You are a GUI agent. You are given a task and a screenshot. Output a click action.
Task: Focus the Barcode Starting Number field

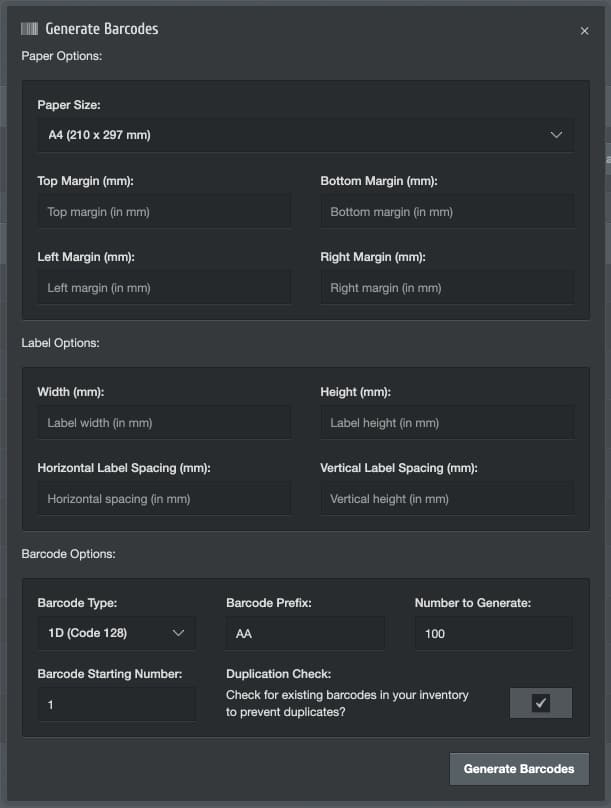[116, 705]
